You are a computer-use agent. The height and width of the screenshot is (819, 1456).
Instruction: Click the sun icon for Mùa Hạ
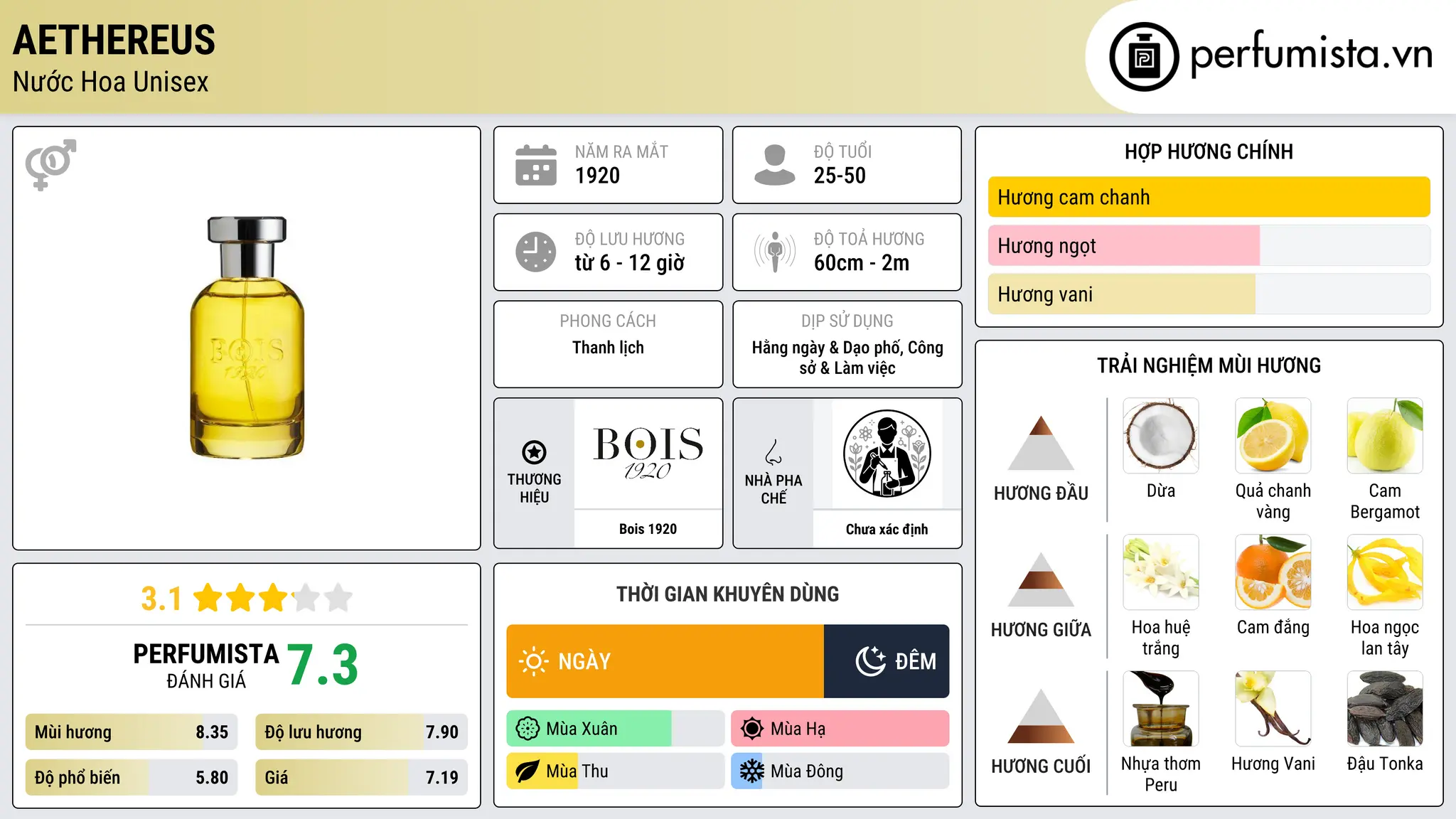coord(751,729)
